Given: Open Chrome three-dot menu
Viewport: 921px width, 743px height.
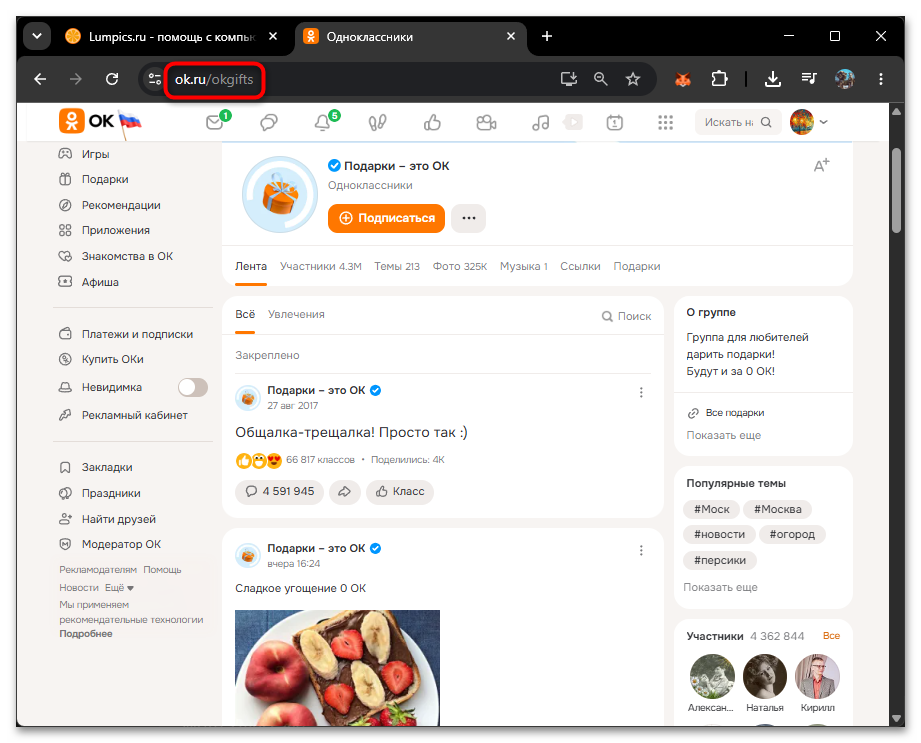Looking at the screenshot, I should 880,79.
